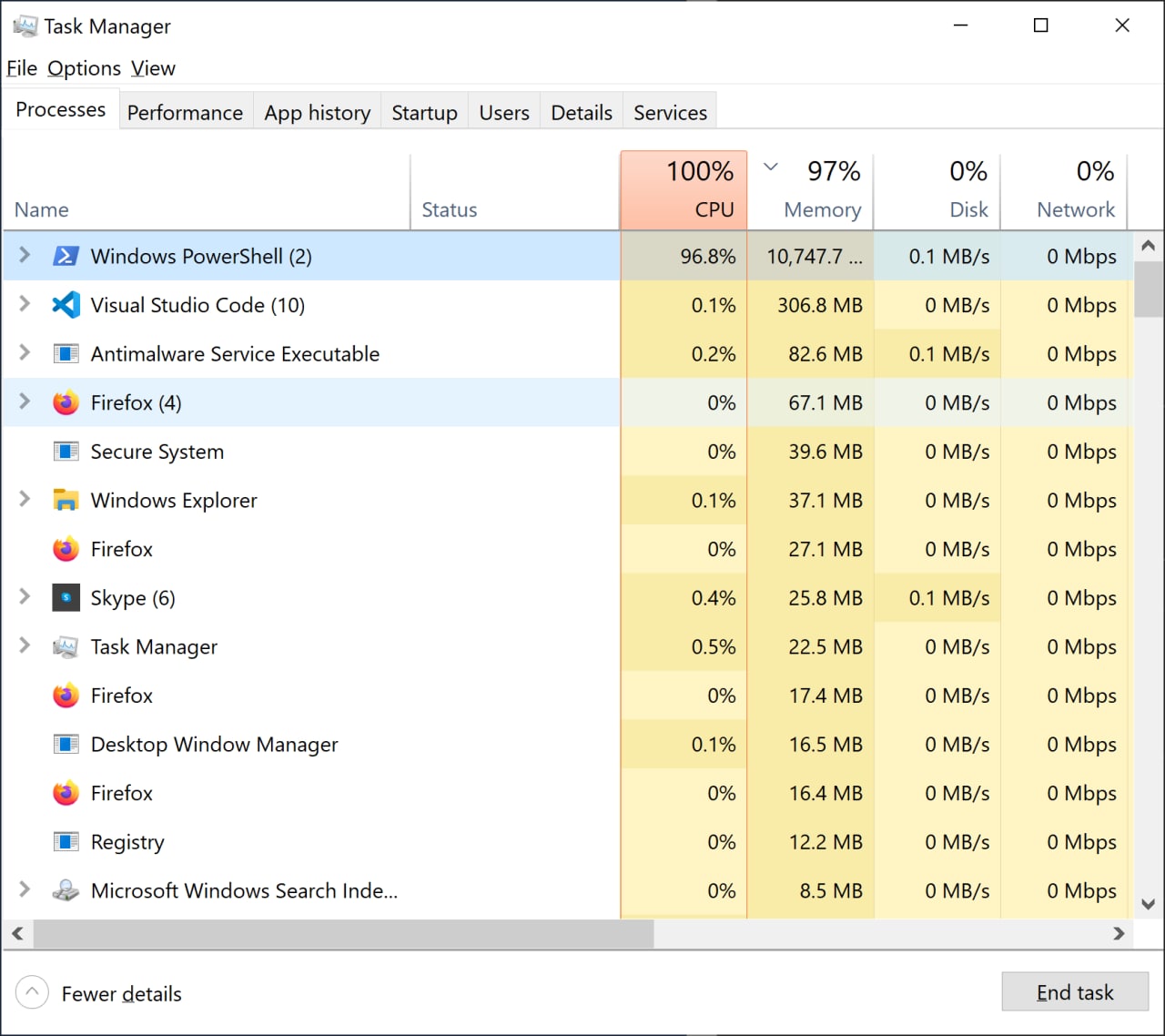Click the Windows Explorer folder icon
This screenshot has height=1036, width=1165.
pyautogui.click(x=66, y=500)
